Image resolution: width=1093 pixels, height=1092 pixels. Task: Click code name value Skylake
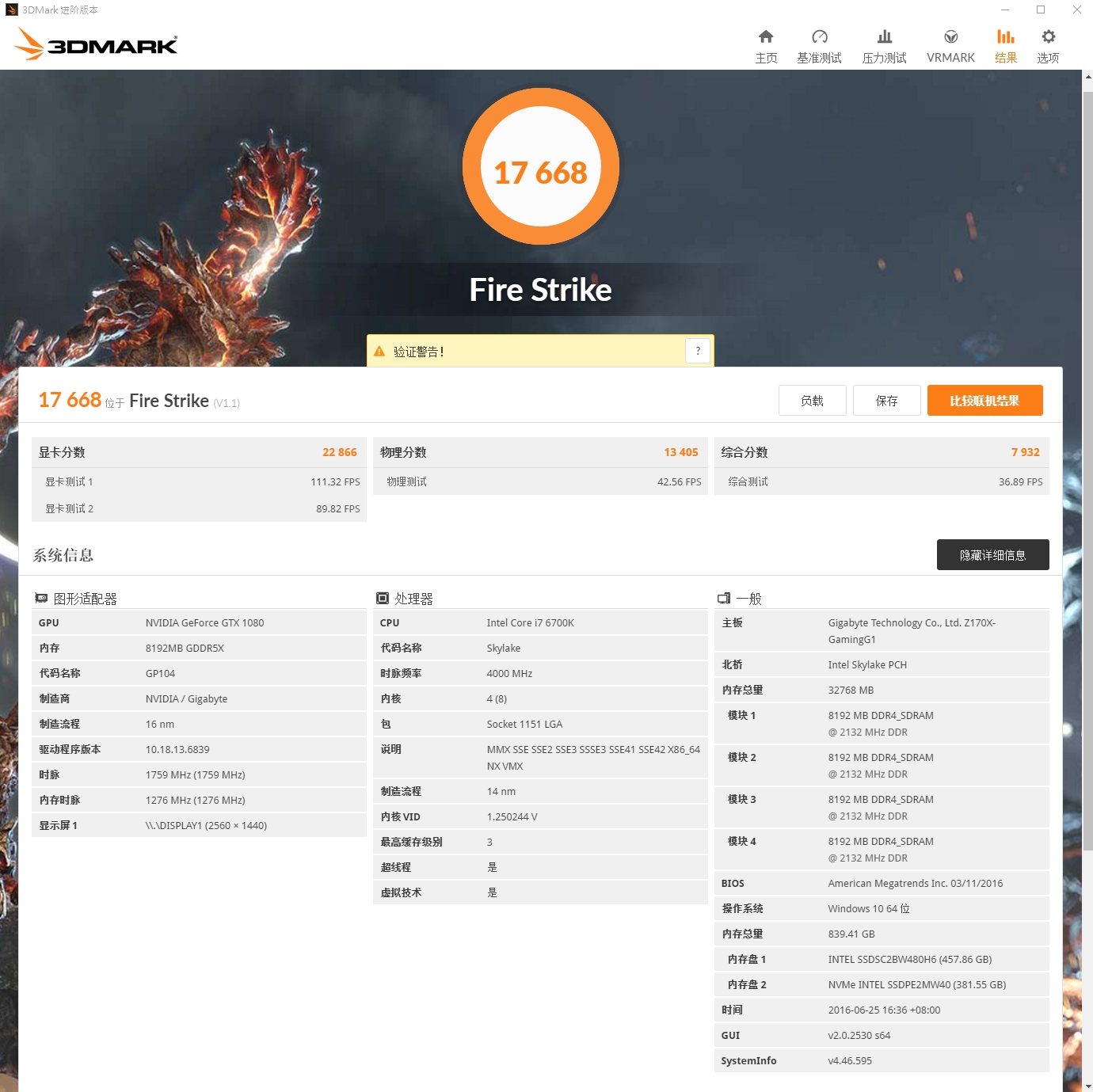click(x=504, y=648)
